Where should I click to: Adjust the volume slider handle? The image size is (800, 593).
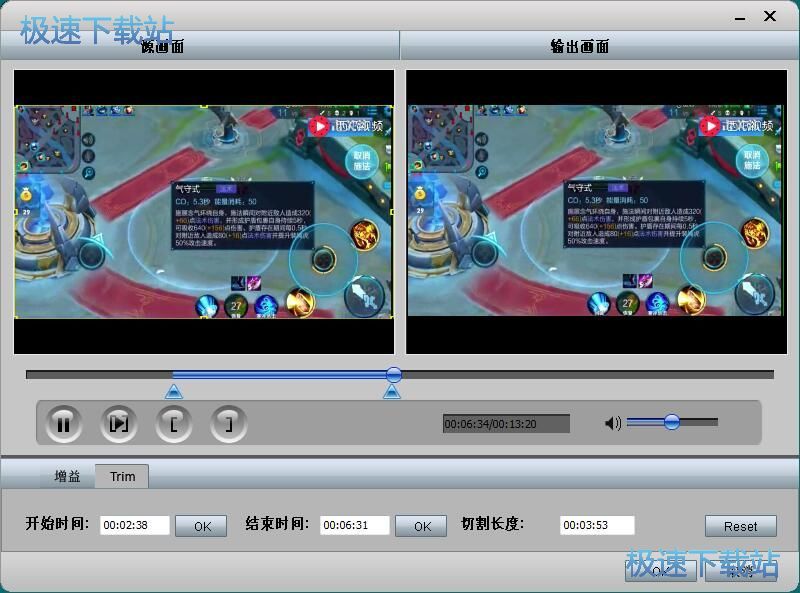pos(672,422)
